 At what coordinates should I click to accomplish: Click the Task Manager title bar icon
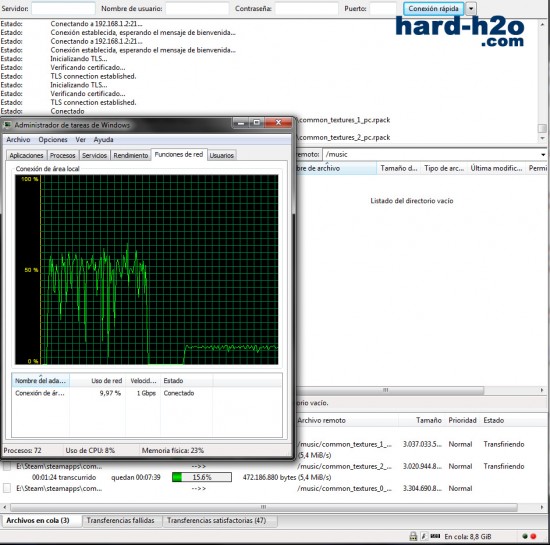7,125
